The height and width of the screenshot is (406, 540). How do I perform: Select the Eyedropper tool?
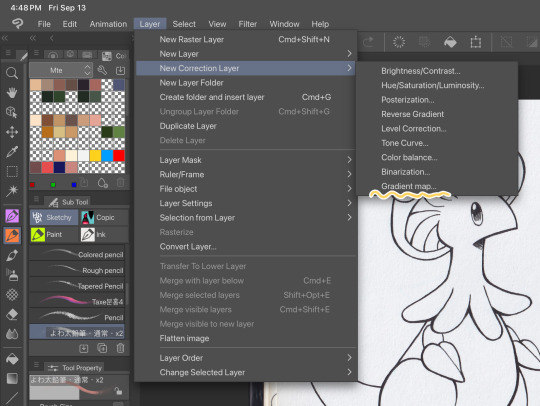(12, 152)
